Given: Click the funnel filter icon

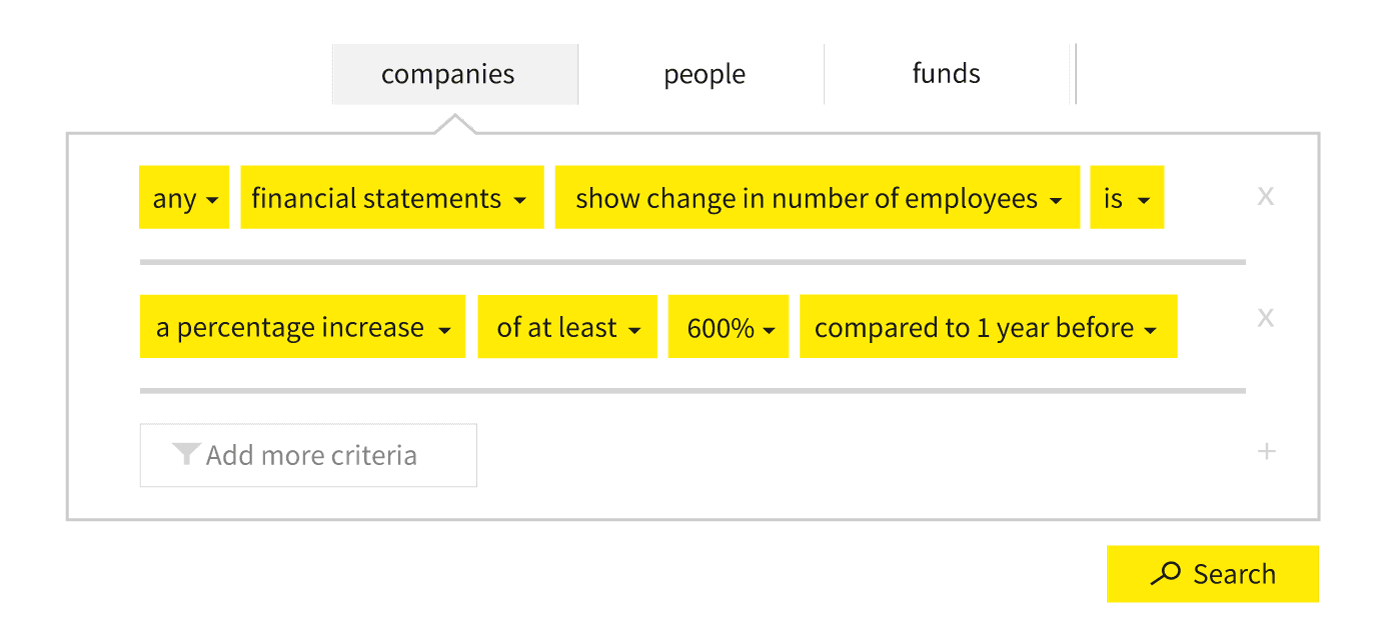Looking at the screenshot, I should [186, 455].
